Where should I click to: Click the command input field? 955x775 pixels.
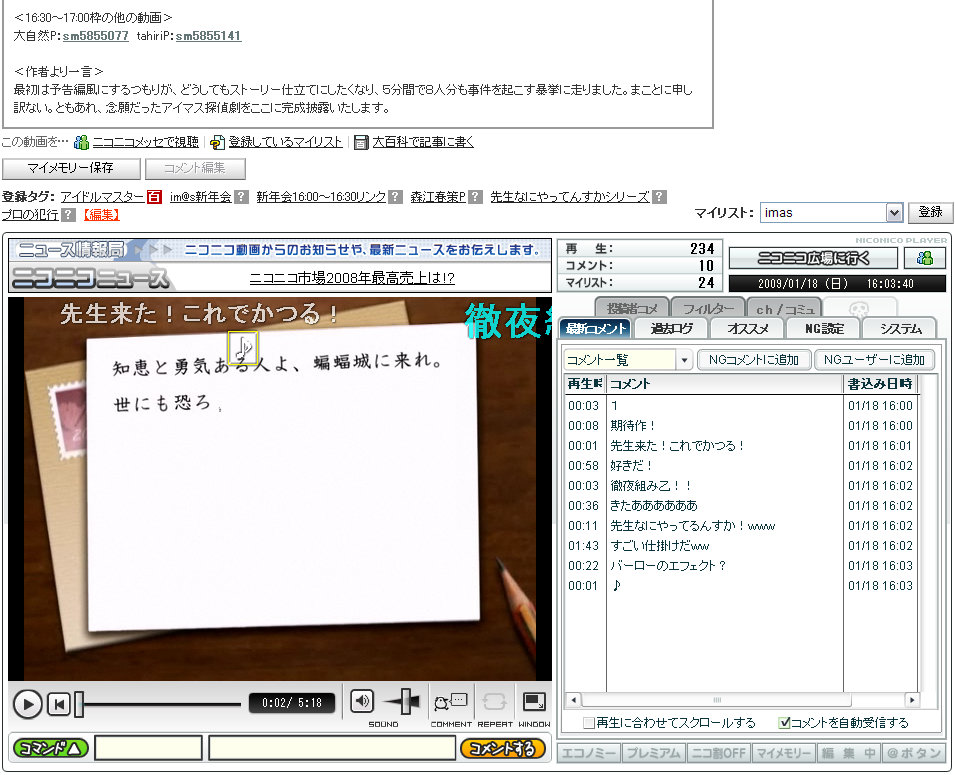148,748
